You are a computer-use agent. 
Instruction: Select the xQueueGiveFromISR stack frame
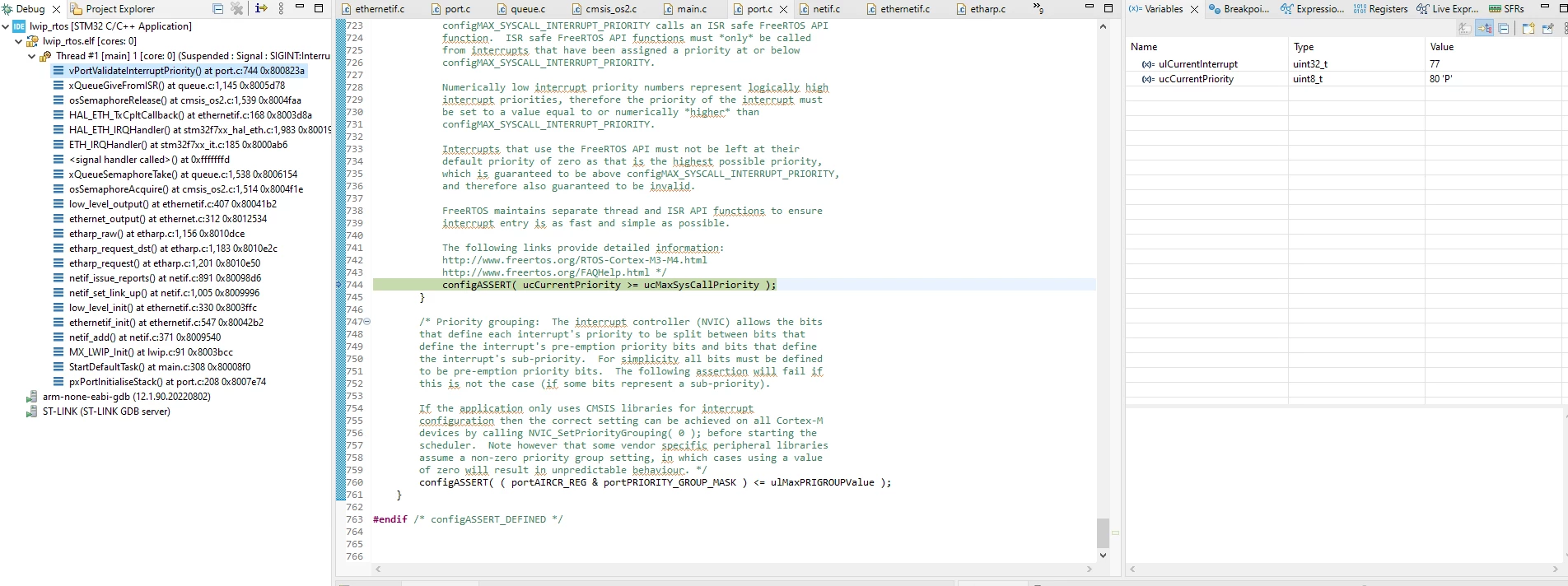(169, 86)
